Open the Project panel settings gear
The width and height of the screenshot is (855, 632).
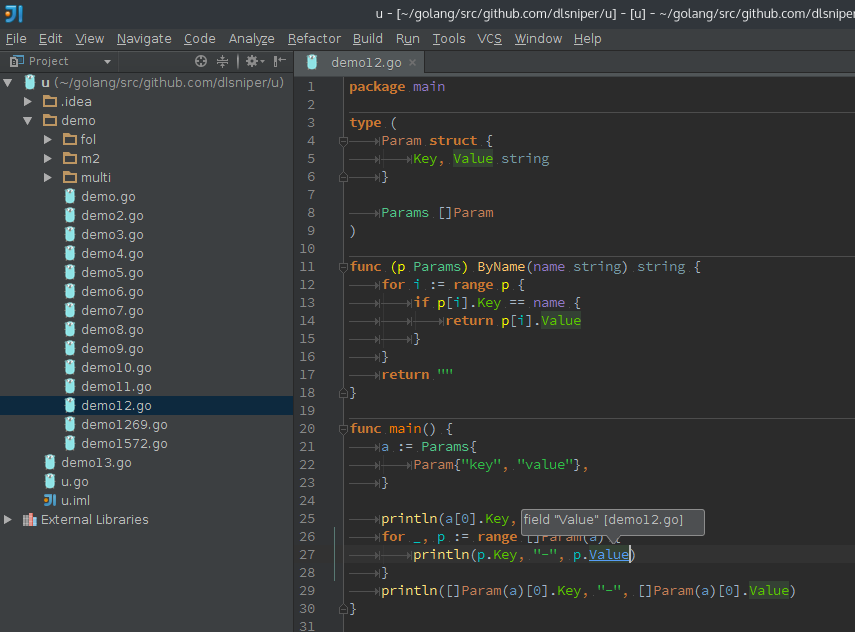tap(251, 61)
